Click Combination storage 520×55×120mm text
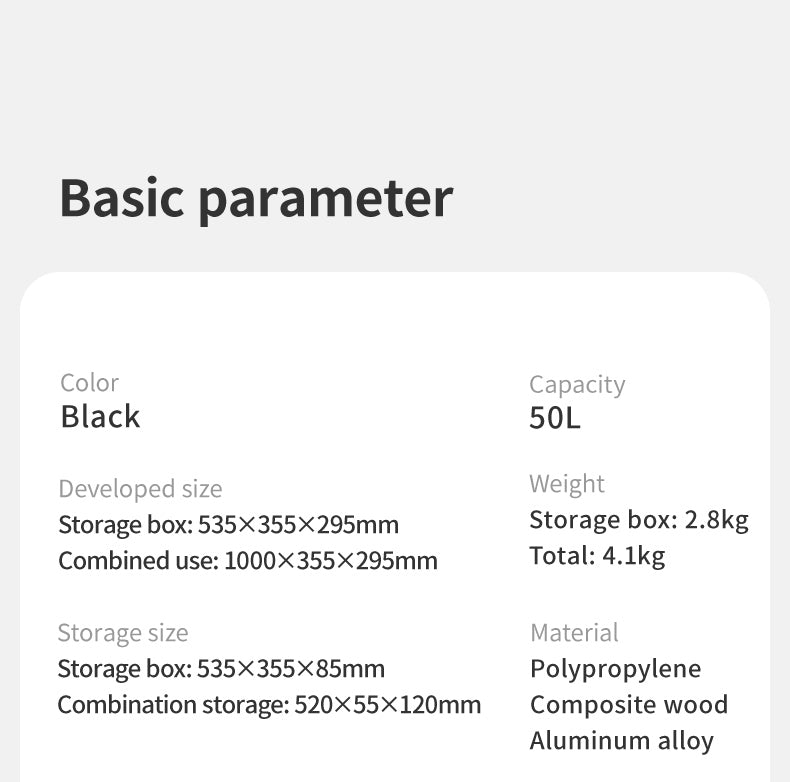 (x=268, y=705)
